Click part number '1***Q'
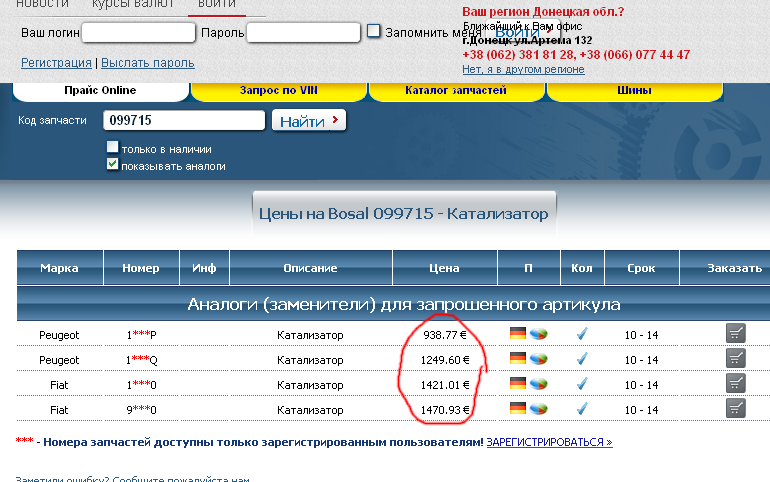The width and height of the screenshot is (770, 482). point(141,360)
